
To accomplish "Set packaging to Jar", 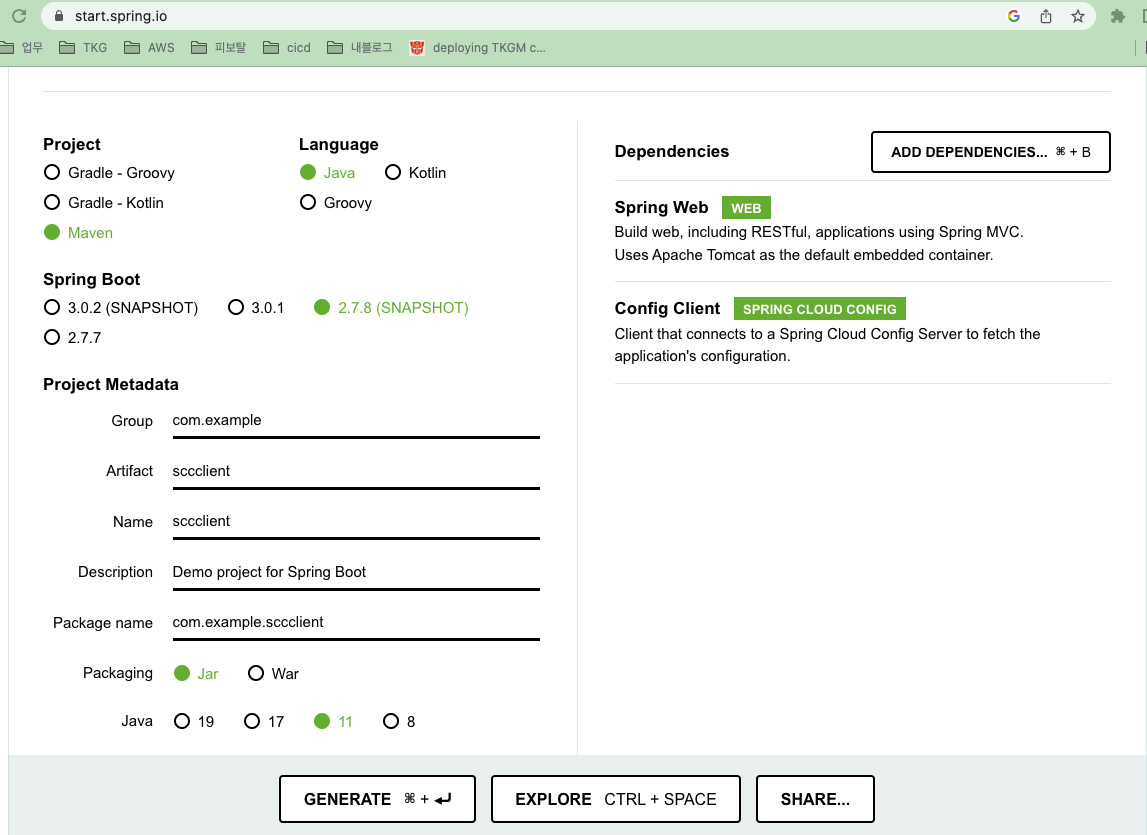I will [196, 673].
